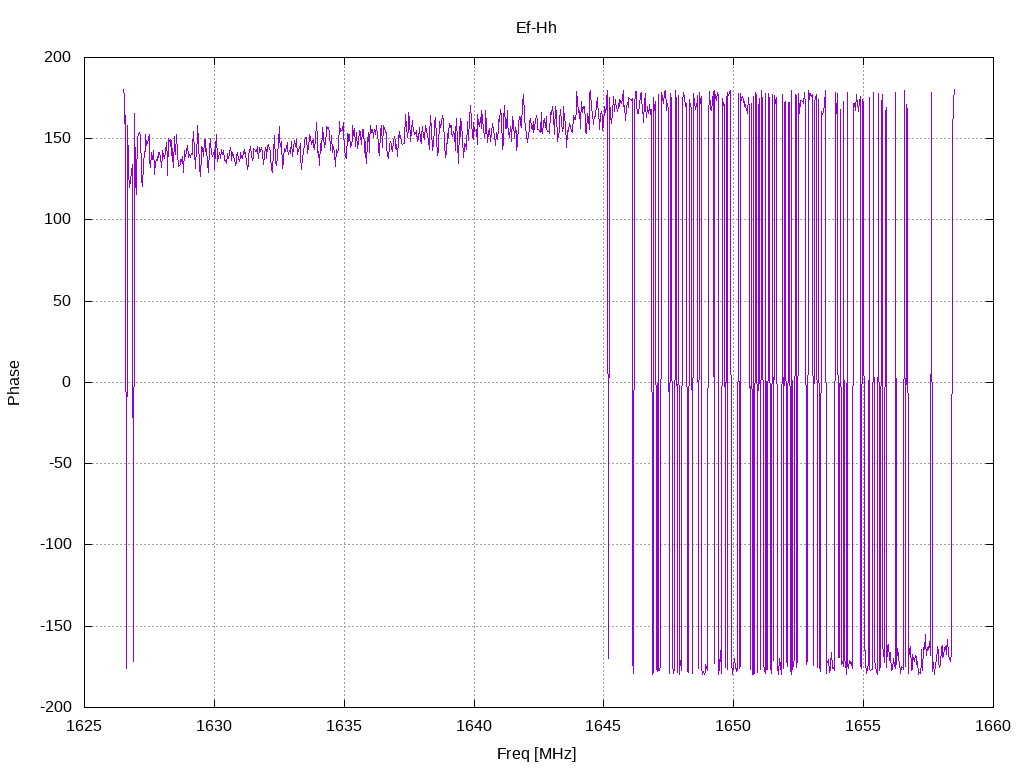Click the y-axis tick label 200
The height and width of the screenshot is (768, 1024).
[x=57, y=57]
